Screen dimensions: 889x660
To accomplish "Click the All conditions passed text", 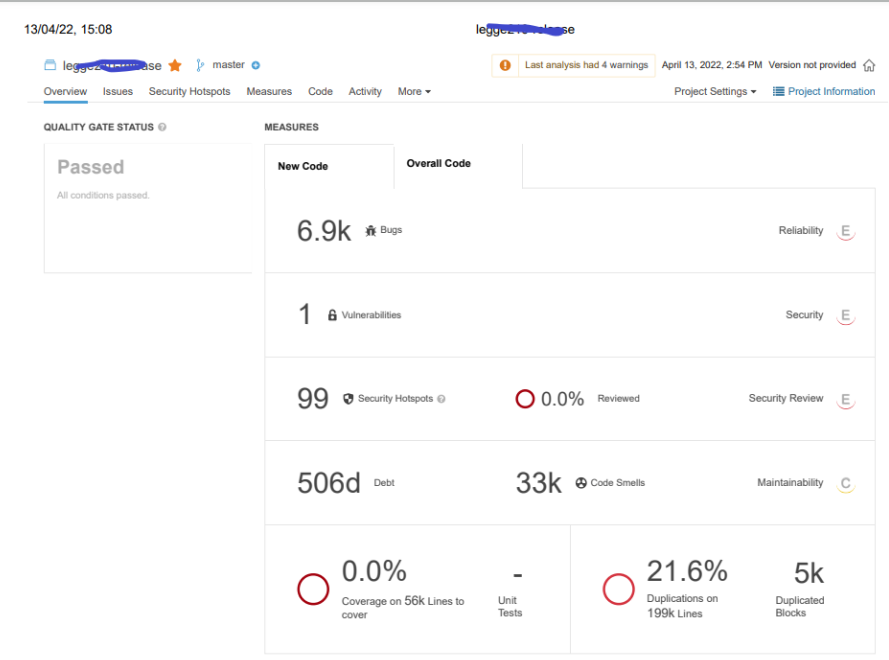I will point(103,195).
